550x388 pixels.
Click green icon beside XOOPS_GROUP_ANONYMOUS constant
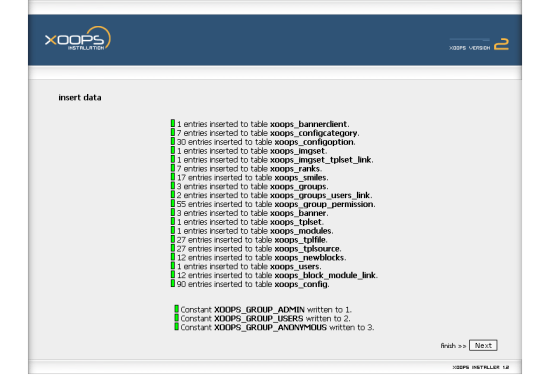point(176,327)
